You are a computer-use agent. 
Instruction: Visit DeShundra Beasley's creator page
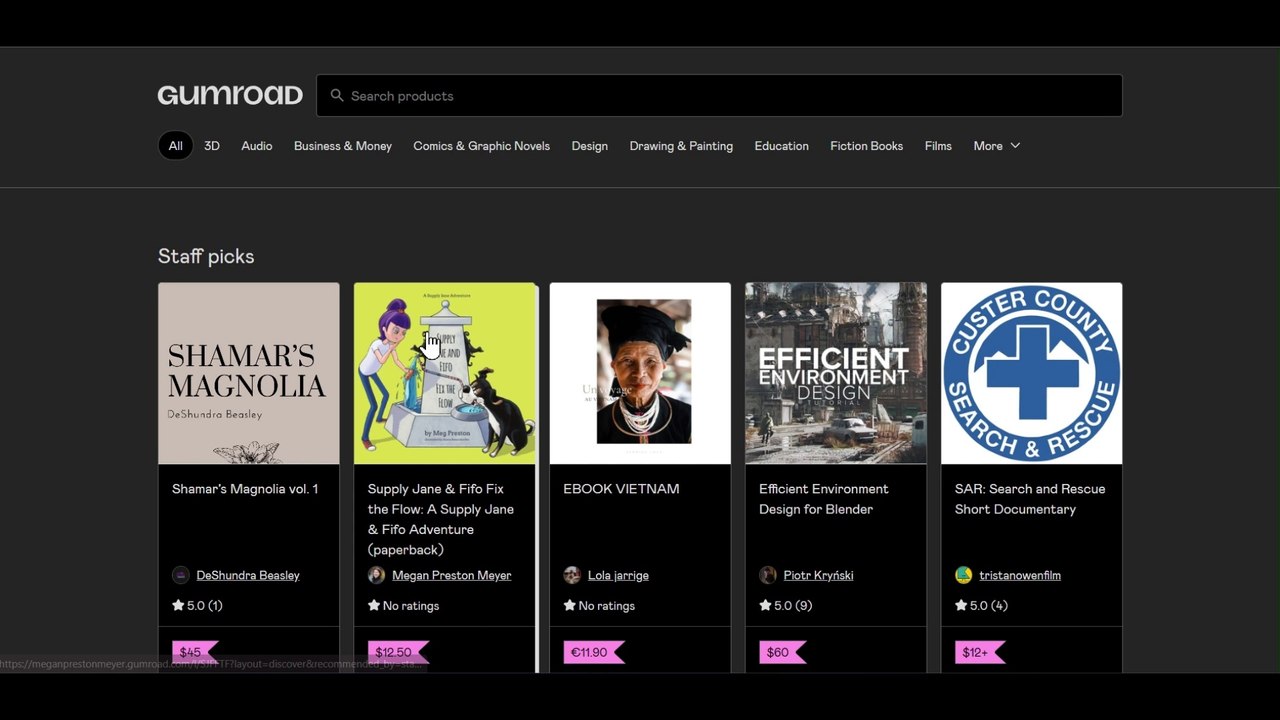248,575
